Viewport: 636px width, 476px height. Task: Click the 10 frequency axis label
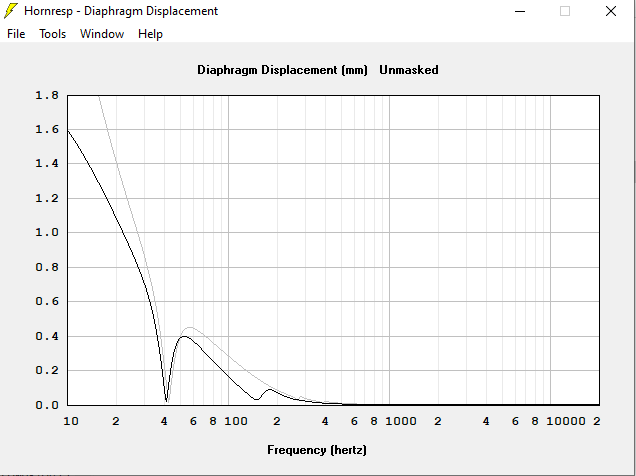(x=71, y=421)
